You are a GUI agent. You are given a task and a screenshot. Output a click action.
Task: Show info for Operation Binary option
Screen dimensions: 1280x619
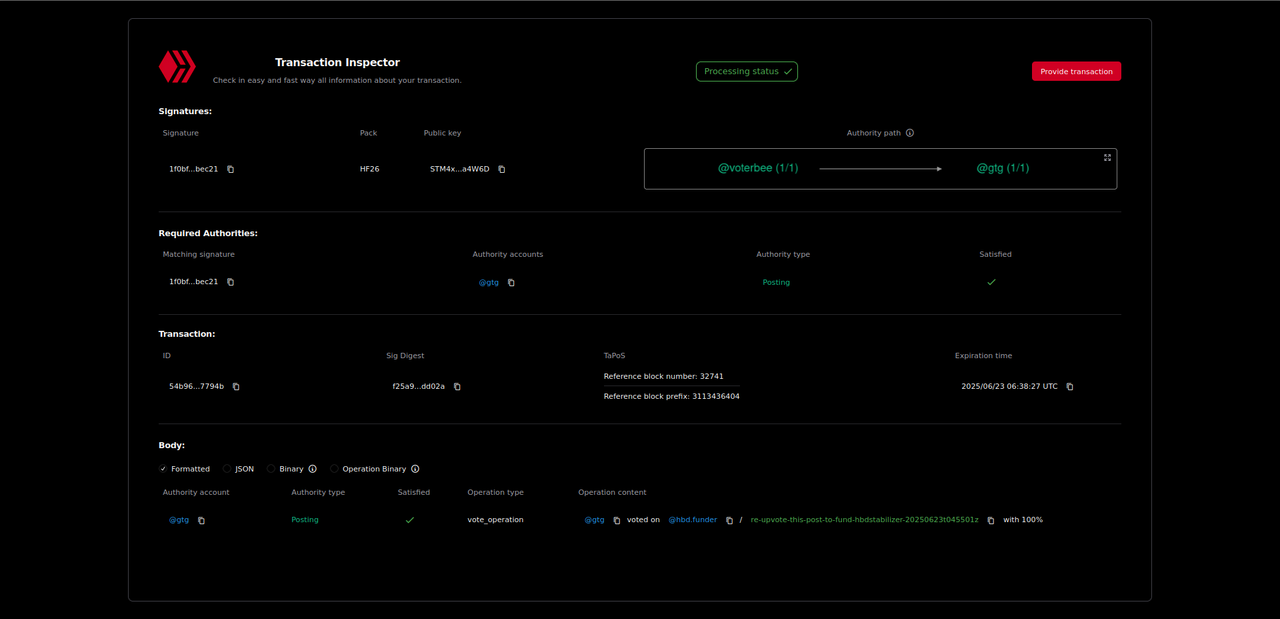pyautogui.click(x=415, y=469)
